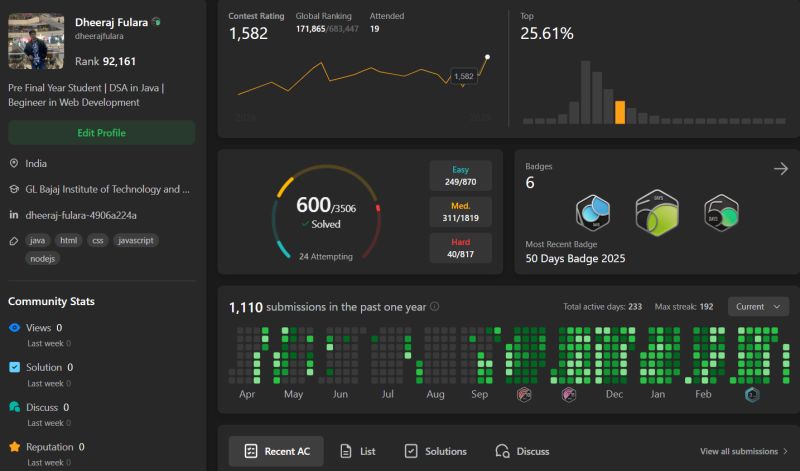Click the info icon beside submissions count
Image resolution: width=800 pixels, height=471 pixels.
(434, 306)
